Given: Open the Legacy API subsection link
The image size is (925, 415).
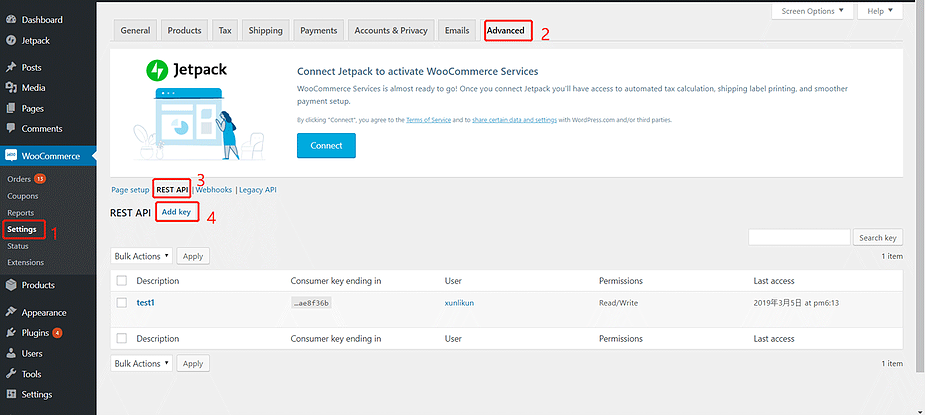Looking at the screenshot, I should tap(257, 190).
